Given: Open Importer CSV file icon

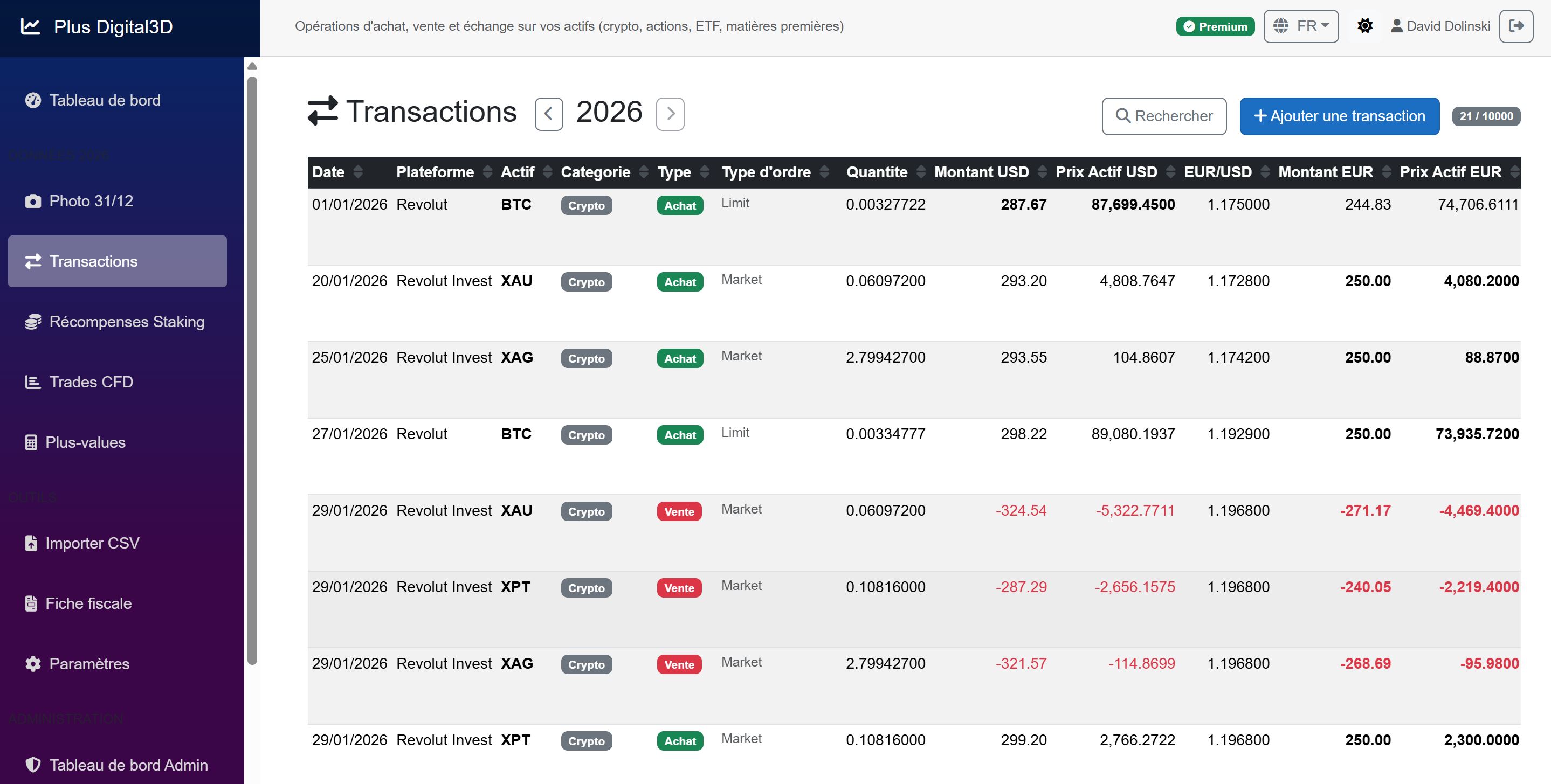Looking at the screenshot, I should (31, 543).
